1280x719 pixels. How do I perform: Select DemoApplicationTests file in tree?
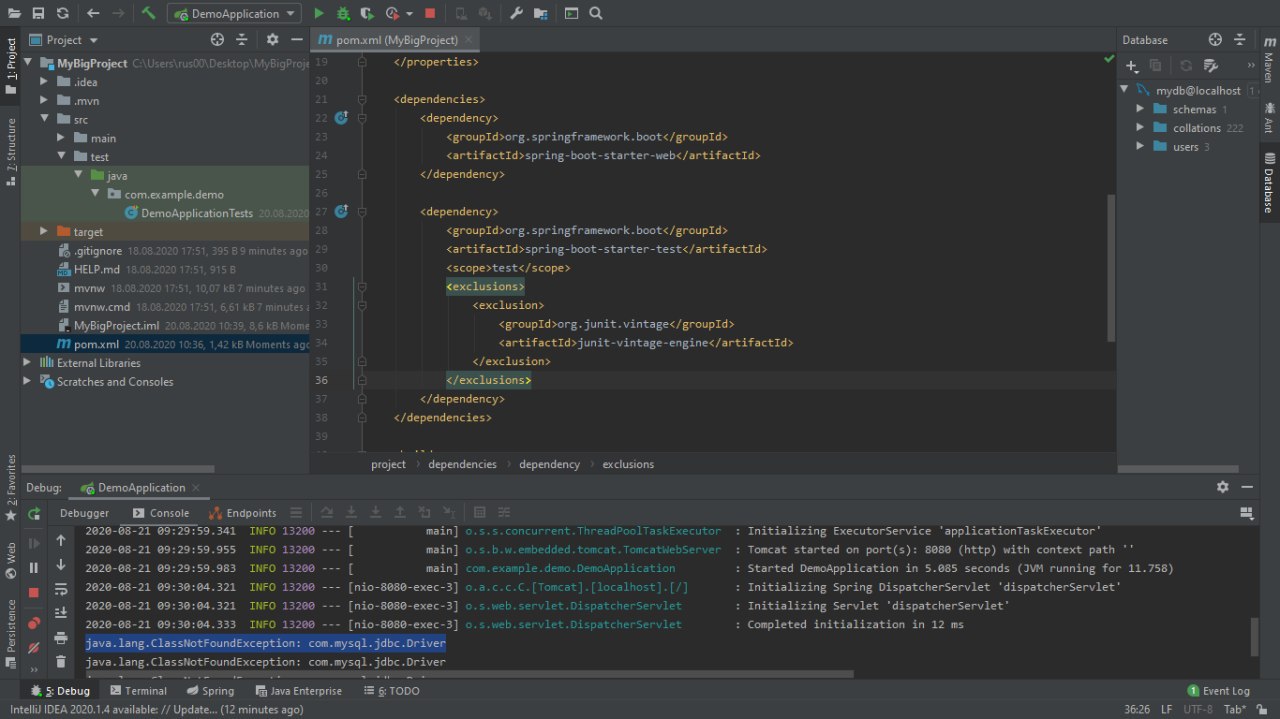[x=197, y=213]
